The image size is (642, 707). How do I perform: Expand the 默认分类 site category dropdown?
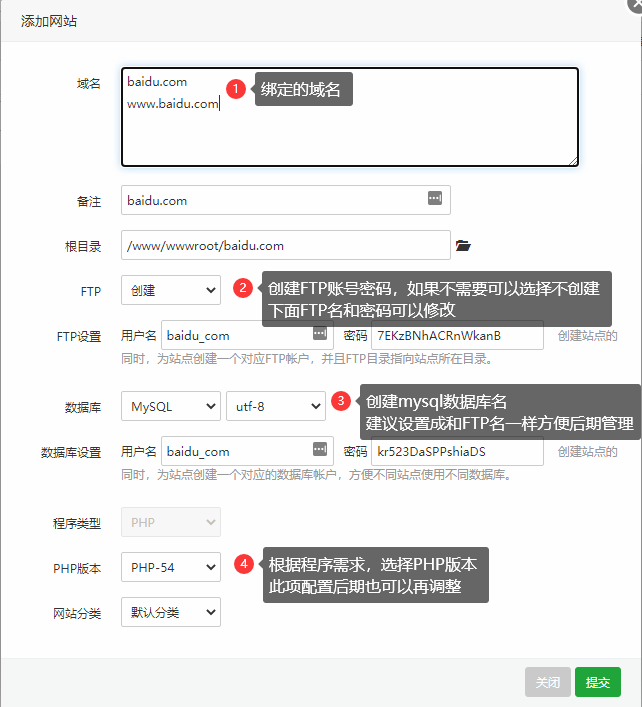[170, 612]
